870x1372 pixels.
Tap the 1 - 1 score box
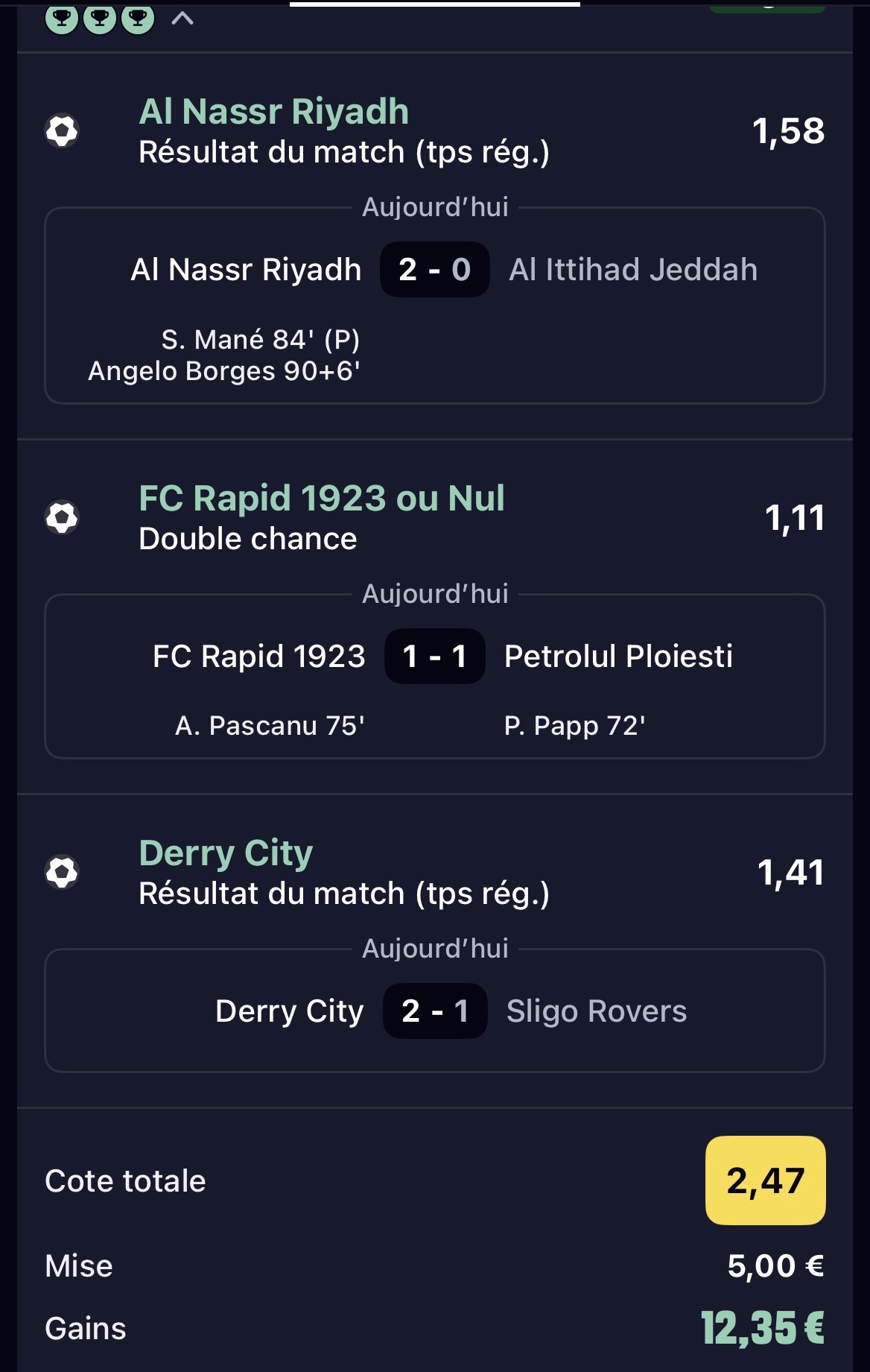(435, 657)
